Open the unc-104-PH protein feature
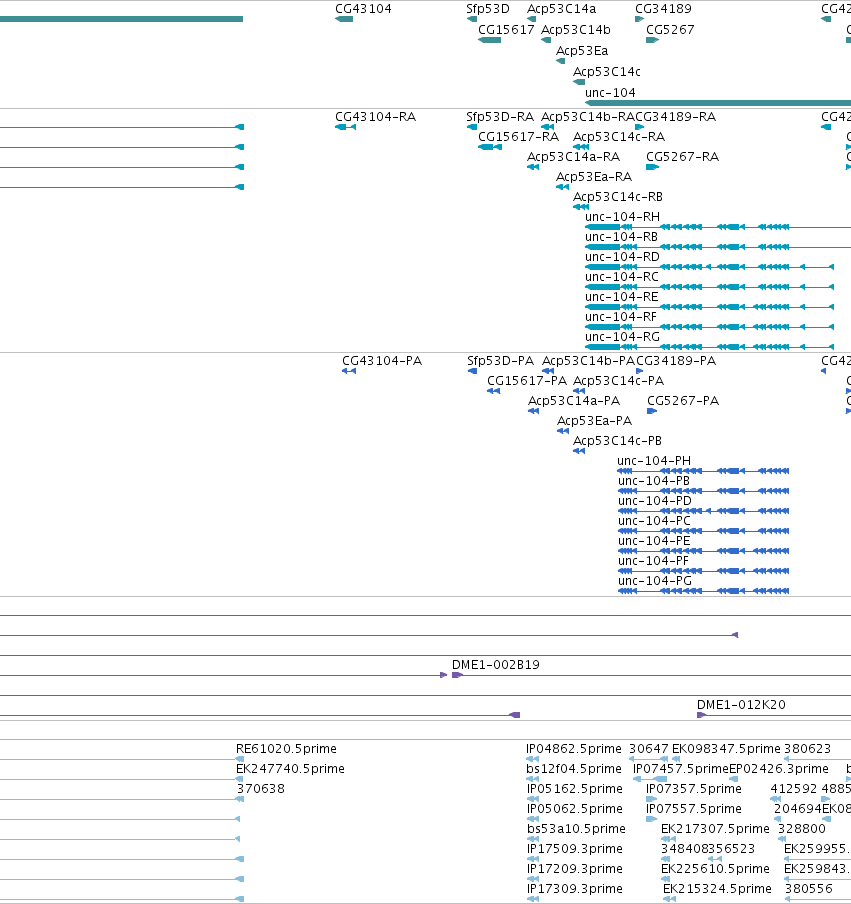This screenshot has width=851, height=904. 703,471
